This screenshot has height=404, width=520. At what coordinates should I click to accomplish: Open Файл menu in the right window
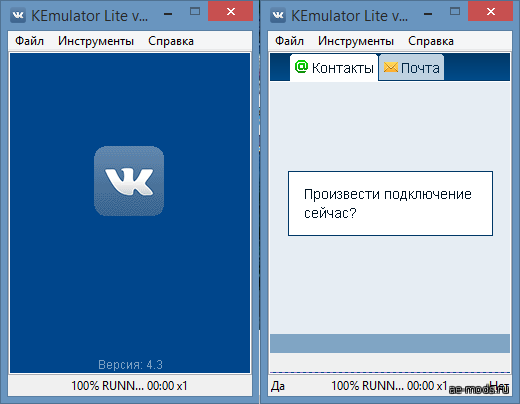(x=289, y=41)
